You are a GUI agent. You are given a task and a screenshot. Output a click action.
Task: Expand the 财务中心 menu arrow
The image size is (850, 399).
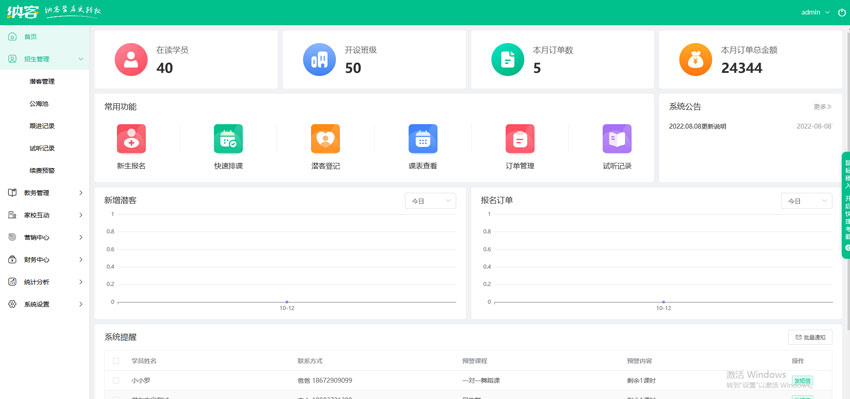point(81,260)
